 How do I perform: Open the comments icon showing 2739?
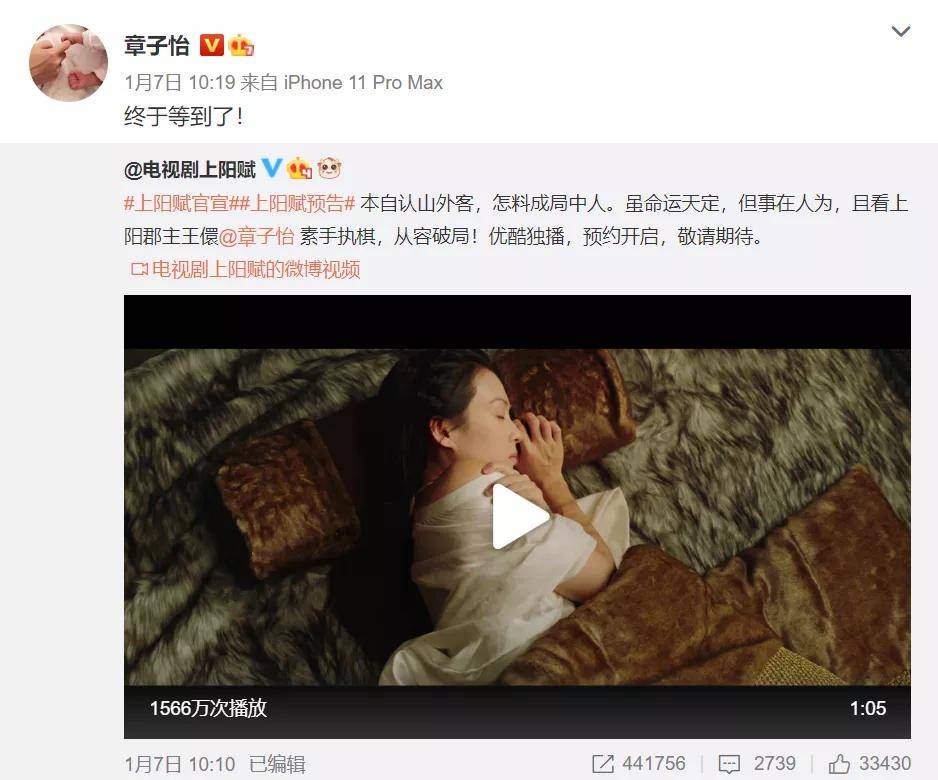pos(729,764)
